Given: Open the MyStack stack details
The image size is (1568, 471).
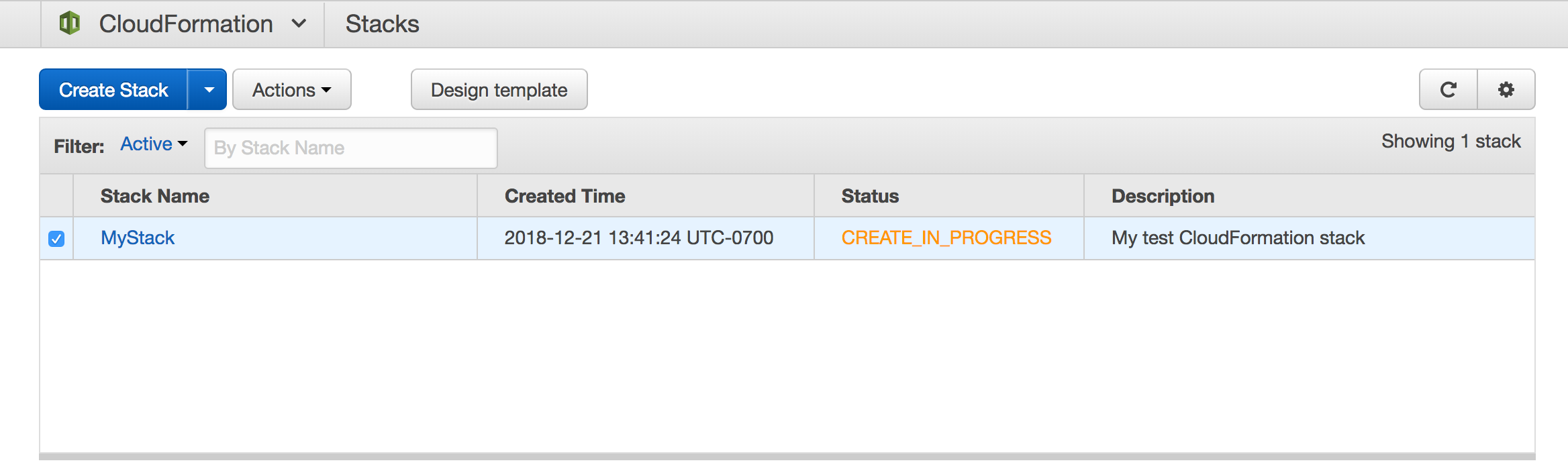Looking at the screenshot, I should click(x=136, y=238).
